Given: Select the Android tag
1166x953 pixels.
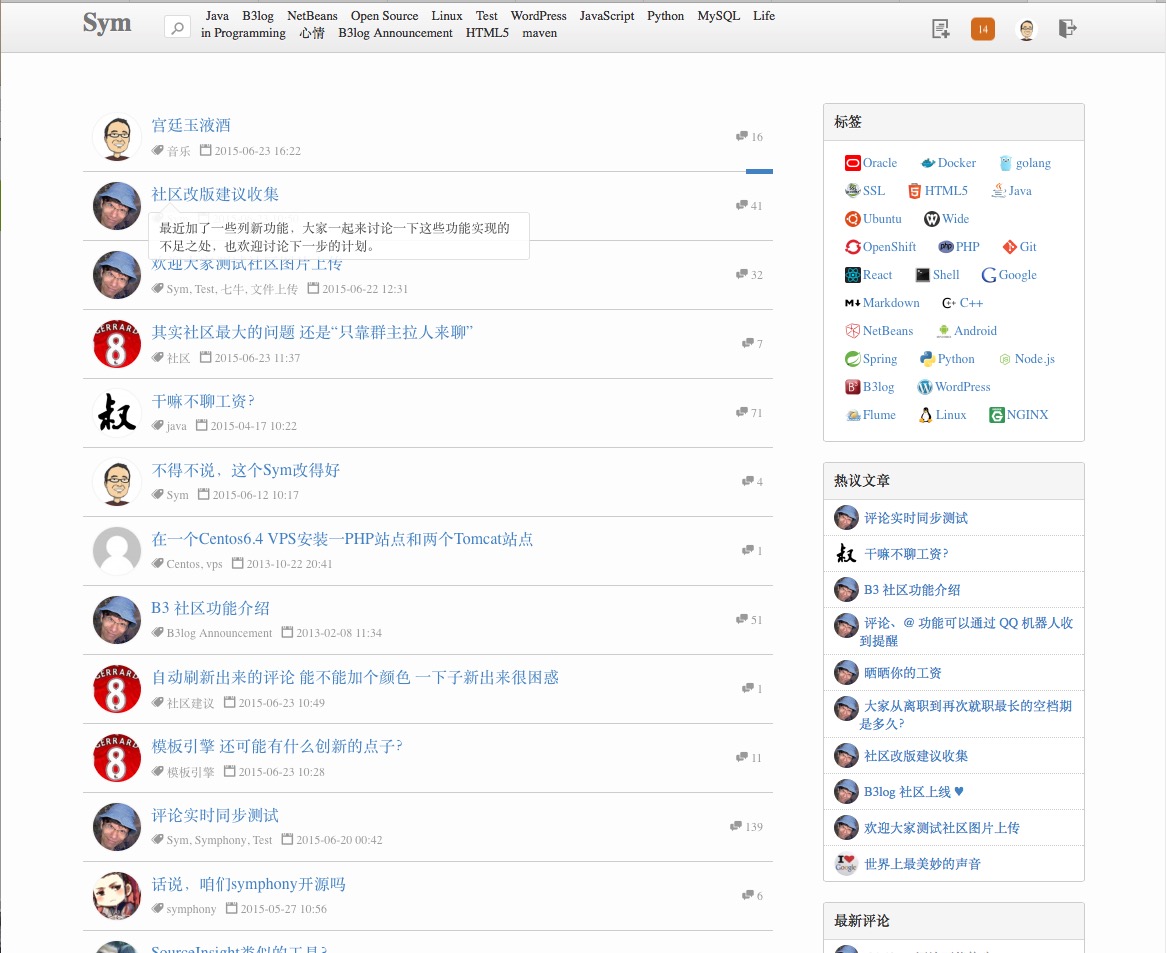Looking at the screenshot, I should pos(967,331).
